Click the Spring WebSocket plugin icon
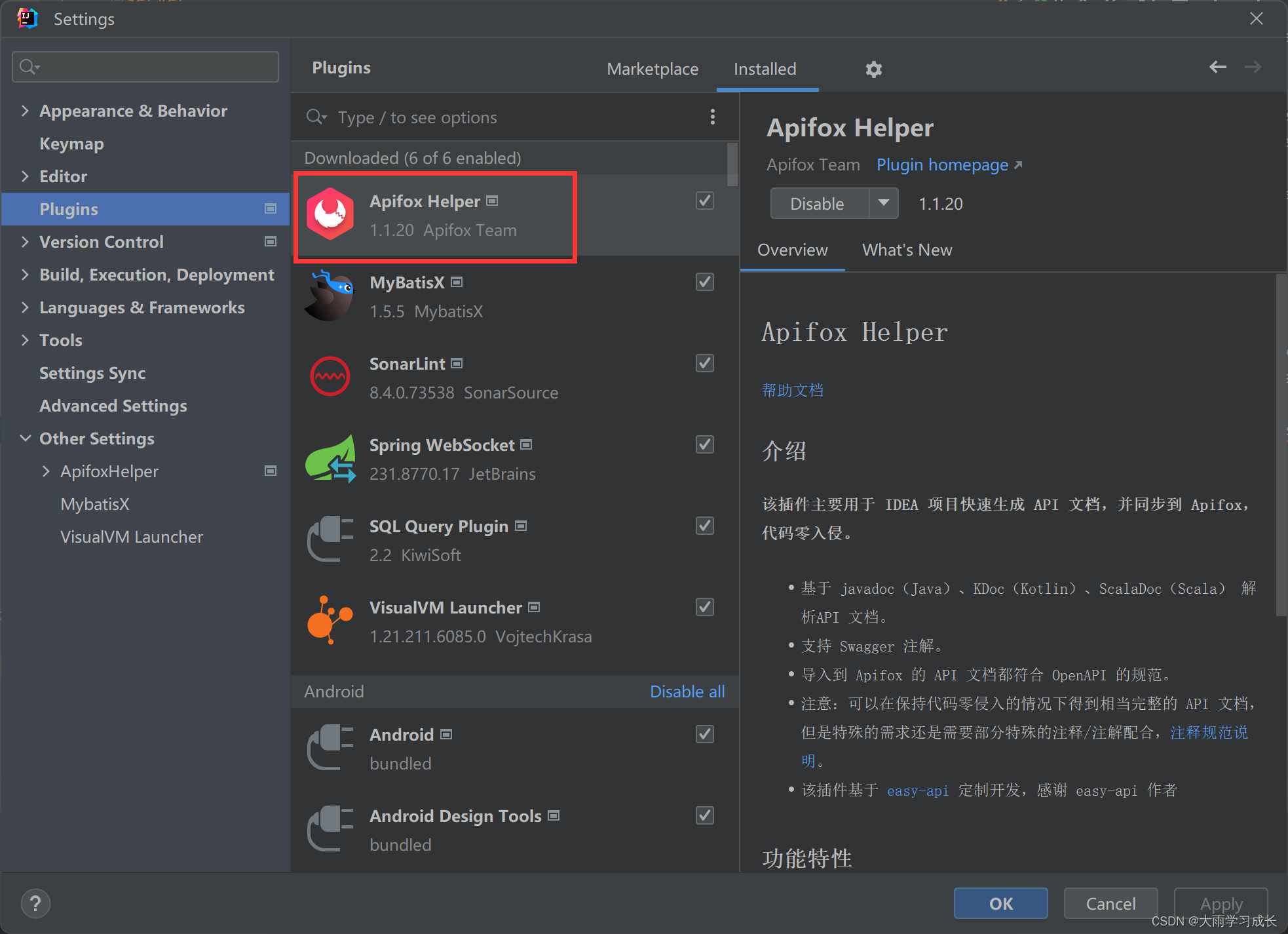1288x934 pixels. pyautogui.click(x=331, y=457)
